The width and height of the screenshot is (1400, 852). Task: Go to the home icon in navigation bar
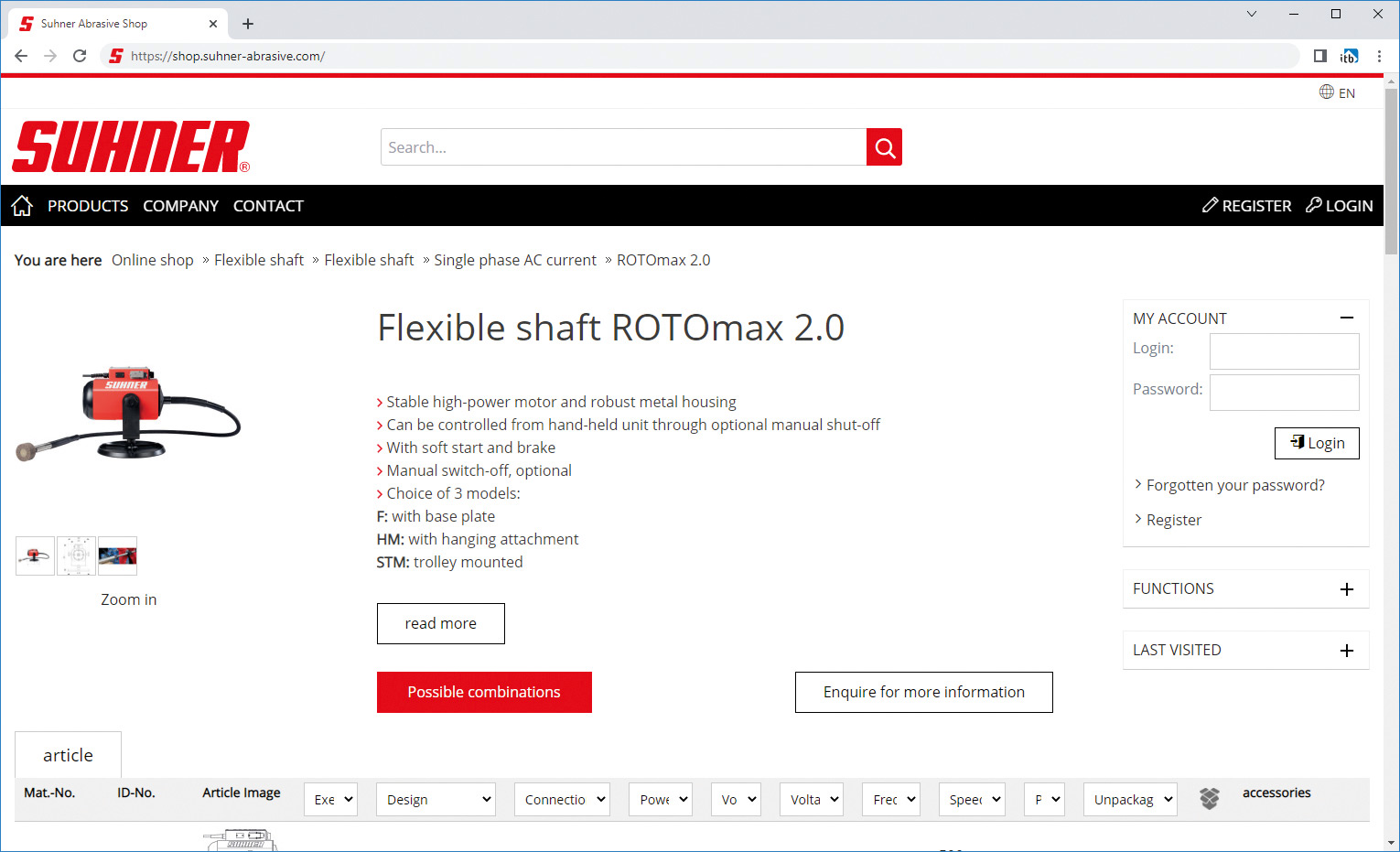click(x=22, y=206)
